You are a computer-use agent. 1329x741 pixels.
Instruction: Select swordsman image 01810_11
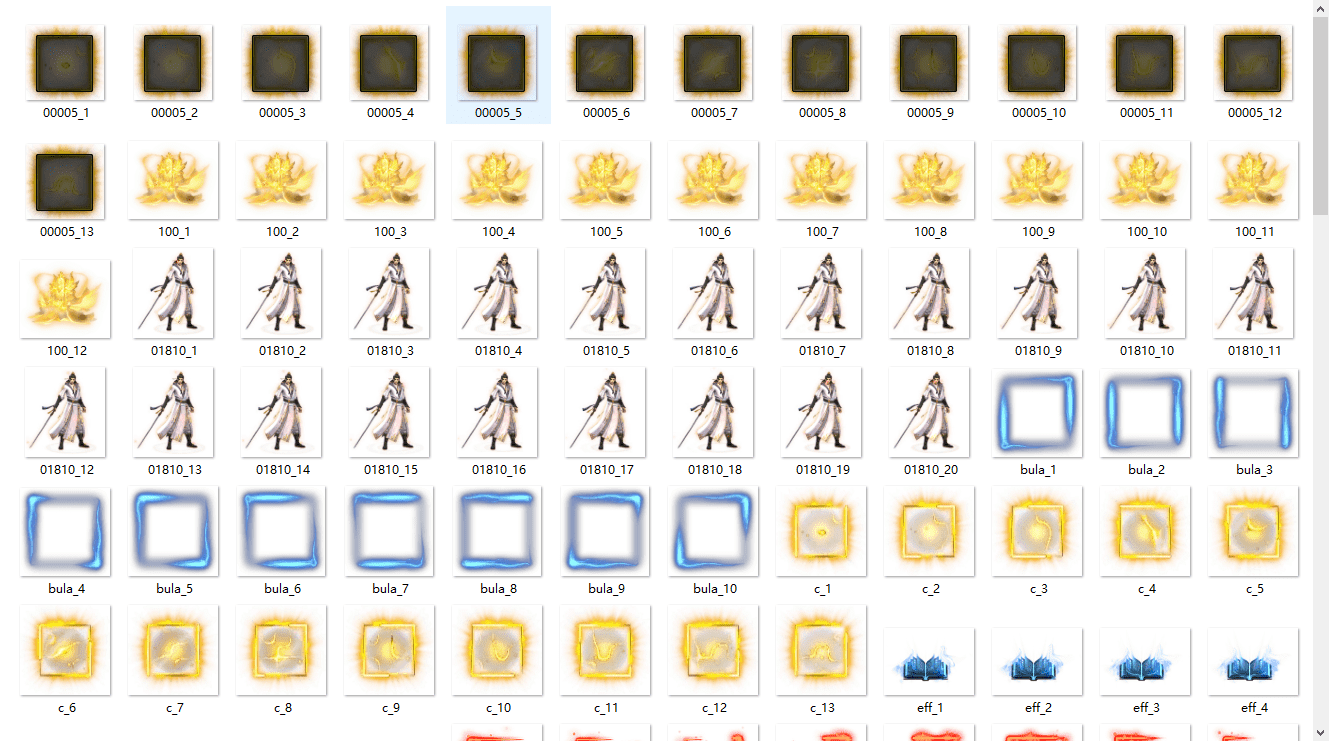[1253, 293]
